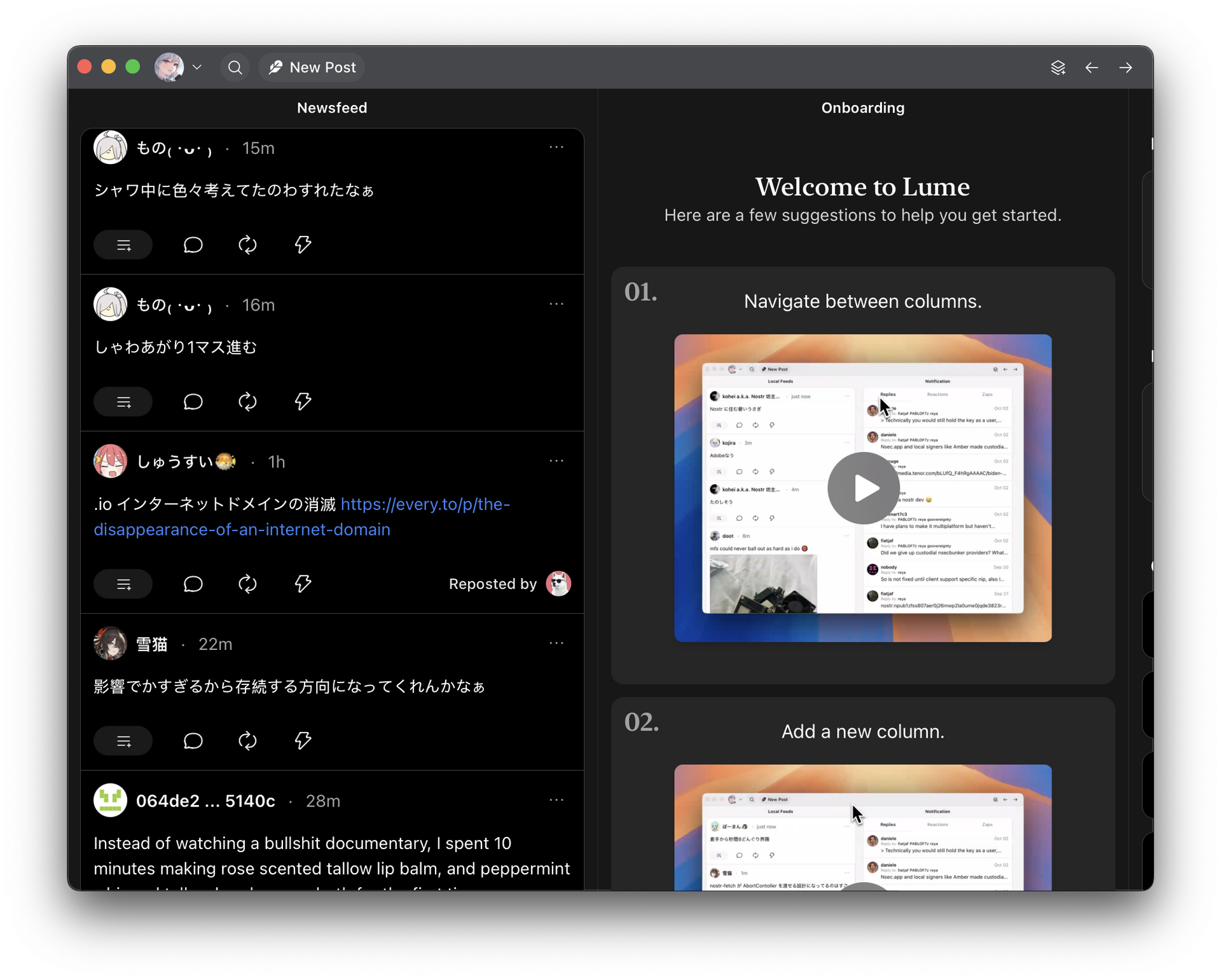Open thread button on しゅうすい post
The width and height of the screenshot is (1221, 980).
(x=123, y=584)
